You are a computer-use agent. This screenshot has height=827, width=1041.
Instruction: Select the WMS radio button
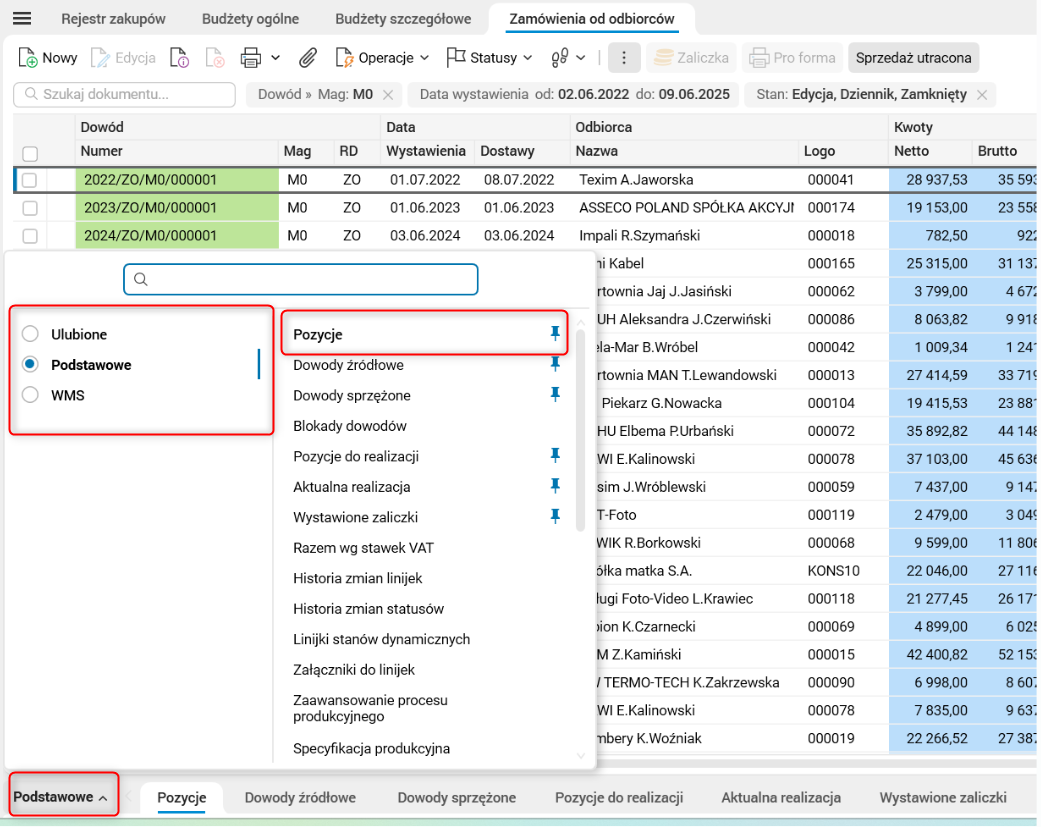pos(30,395)
